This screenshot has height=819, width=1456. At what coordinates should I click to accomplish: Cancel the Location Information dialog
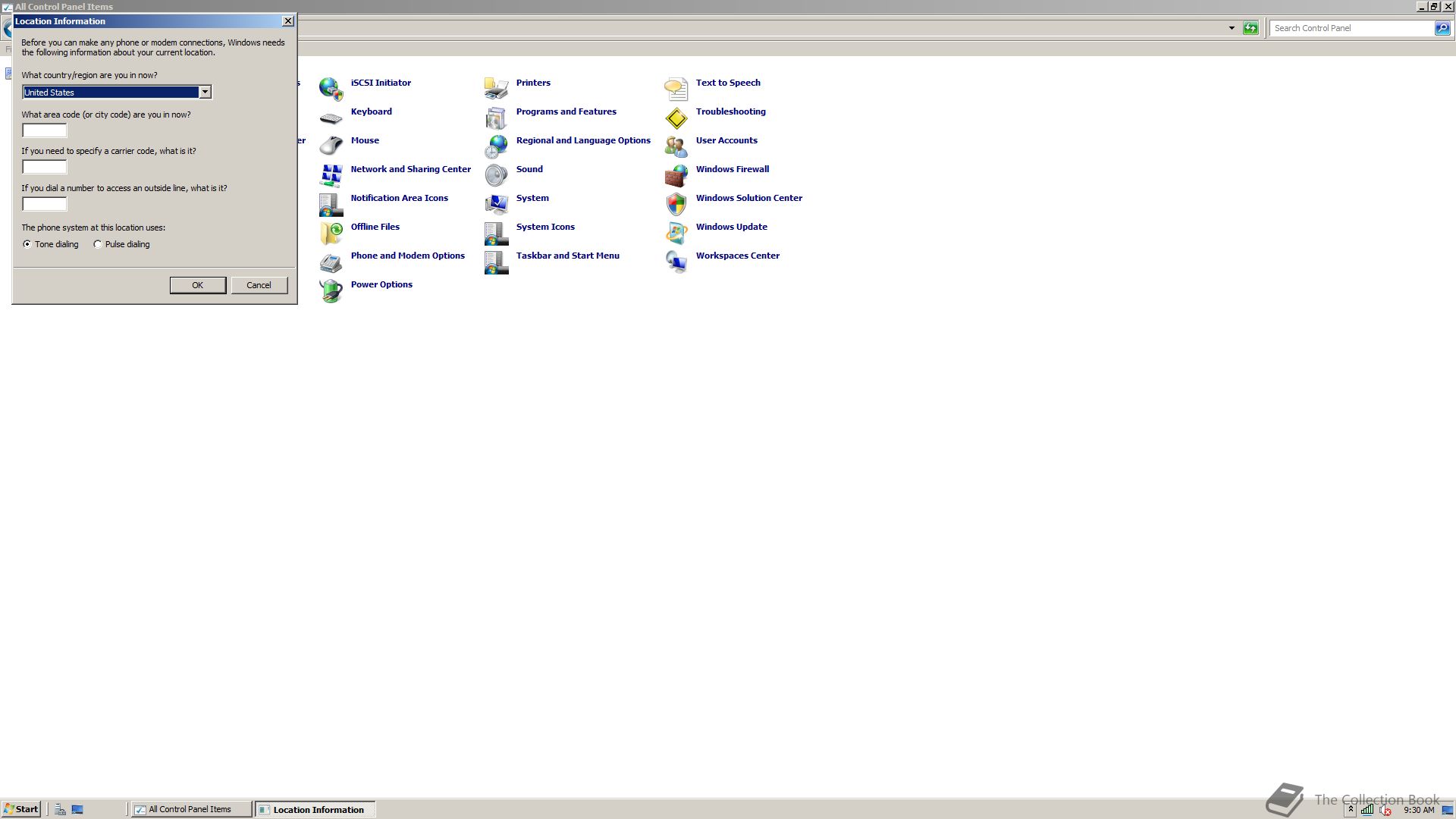(x=259, y=285)
